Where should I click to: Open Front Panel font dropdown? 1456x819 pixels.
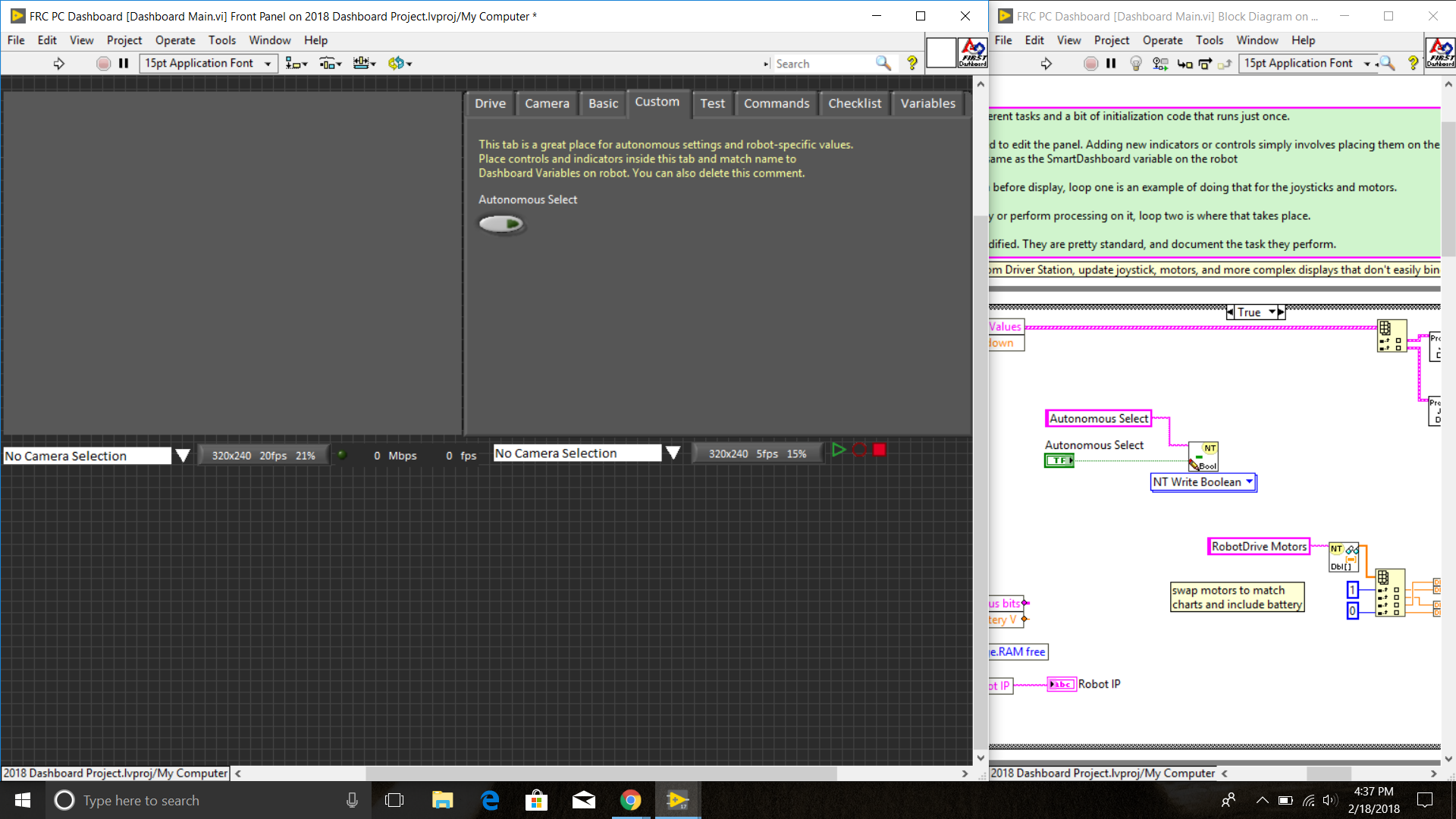coord(208,64)
